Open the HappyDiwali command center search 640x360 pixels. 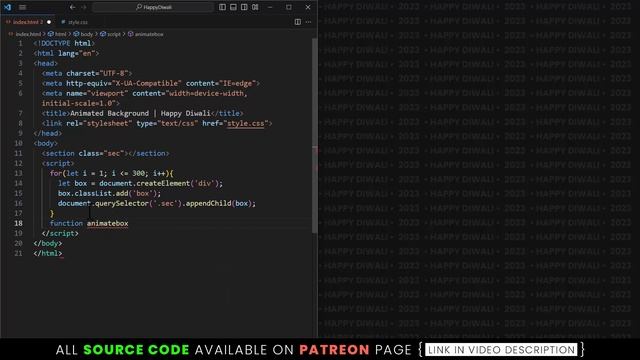153,7
